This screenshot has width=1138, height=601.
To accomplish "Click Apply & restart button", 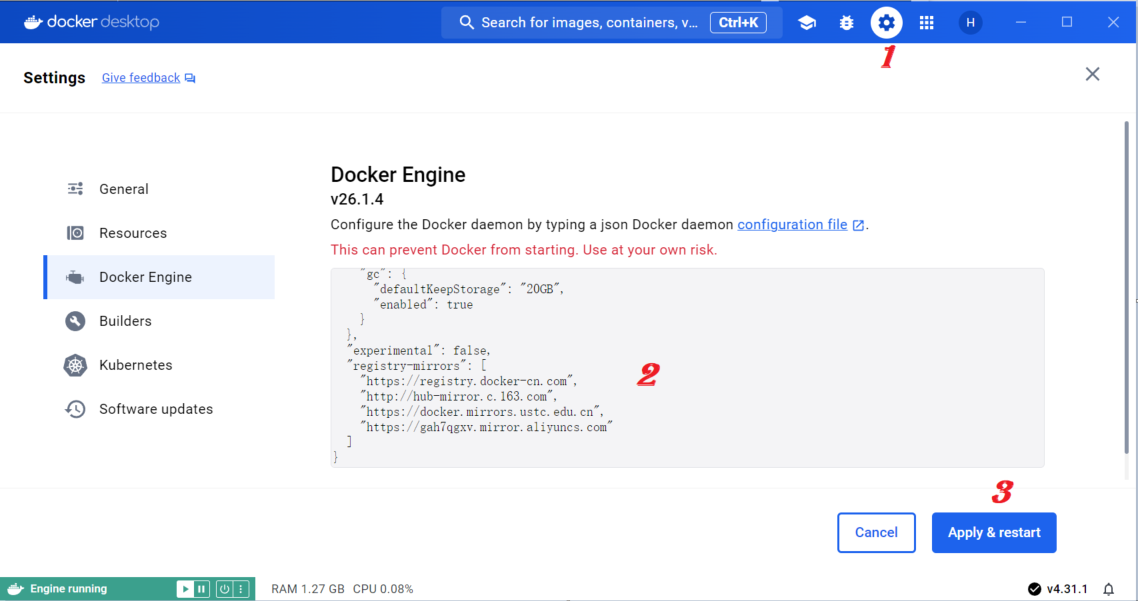I will [994, 533].
